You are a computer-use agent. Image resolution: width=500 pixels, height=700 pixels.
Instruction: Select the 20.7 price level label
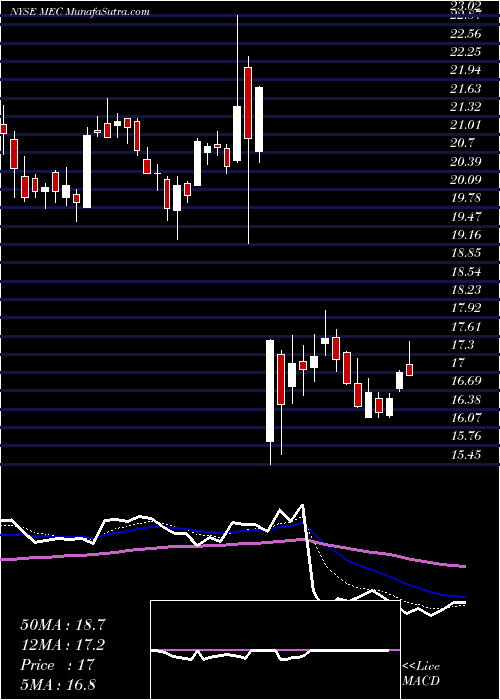click(x=463, y=143)
